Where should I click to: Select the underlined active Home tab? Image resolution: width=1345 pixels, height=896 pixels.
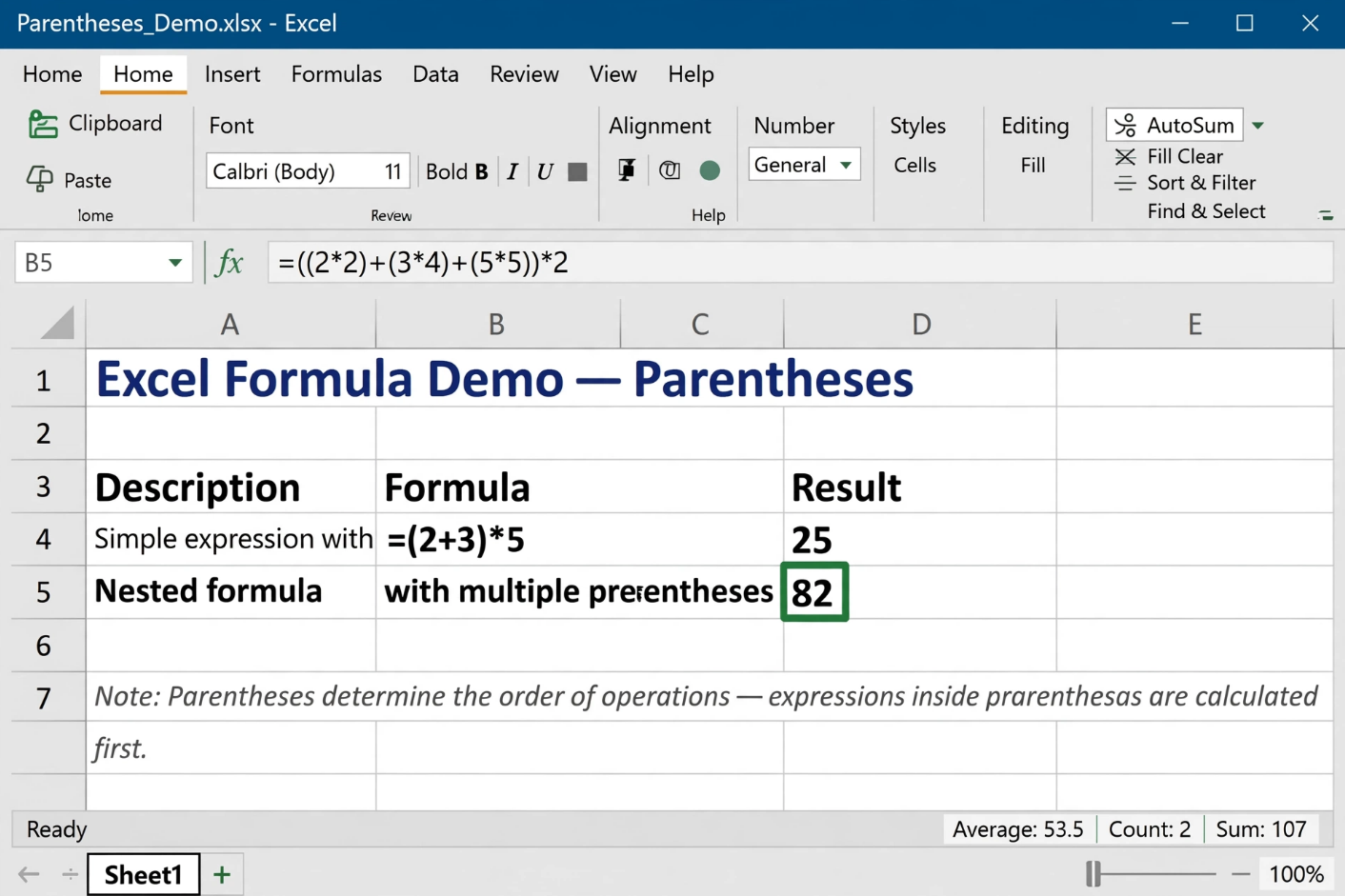(143, 74)
